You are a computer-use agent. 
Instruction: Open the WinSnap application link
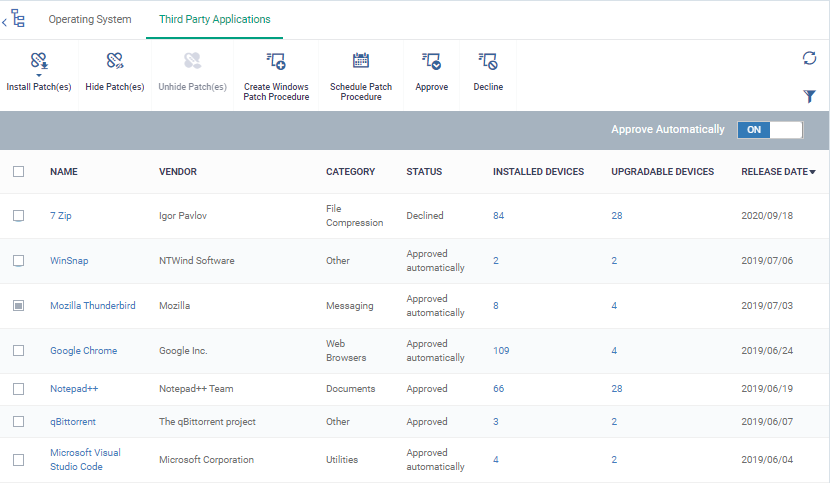69,261
